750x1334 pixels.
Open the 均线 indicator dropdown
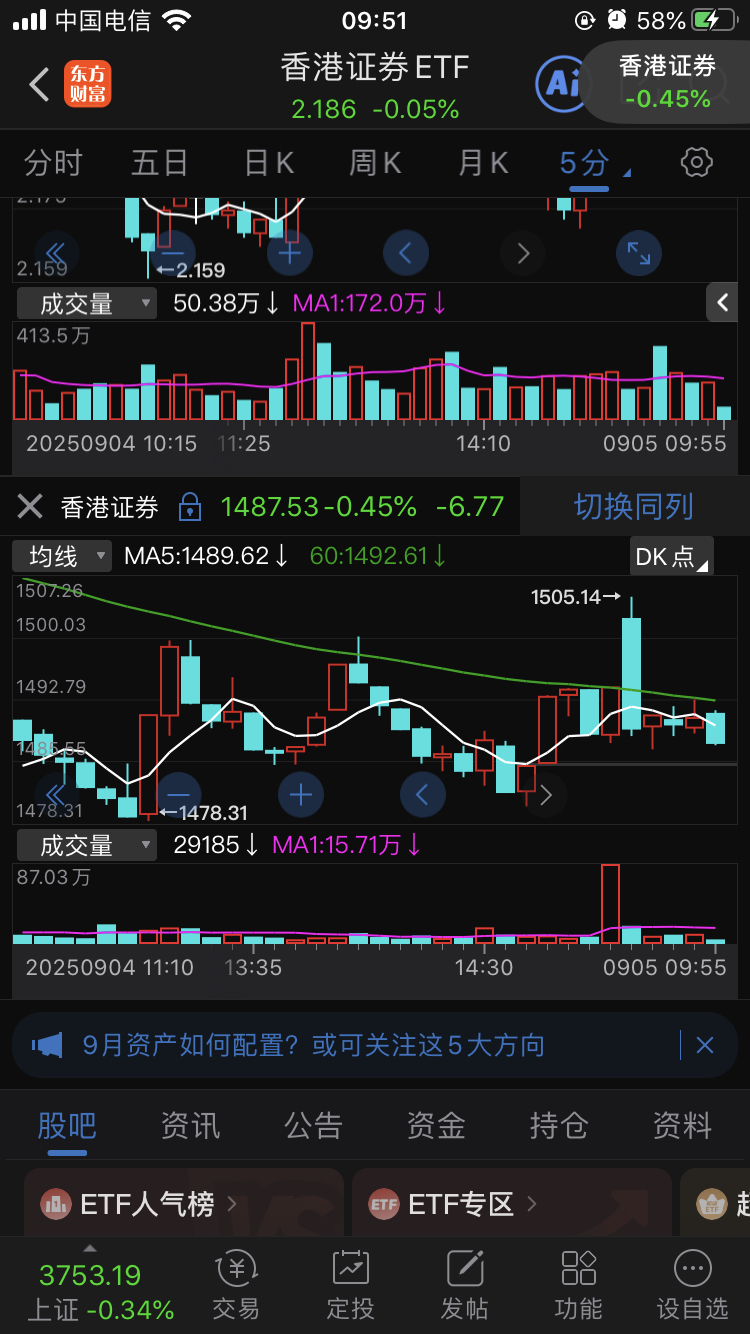(x=63, y=556)
